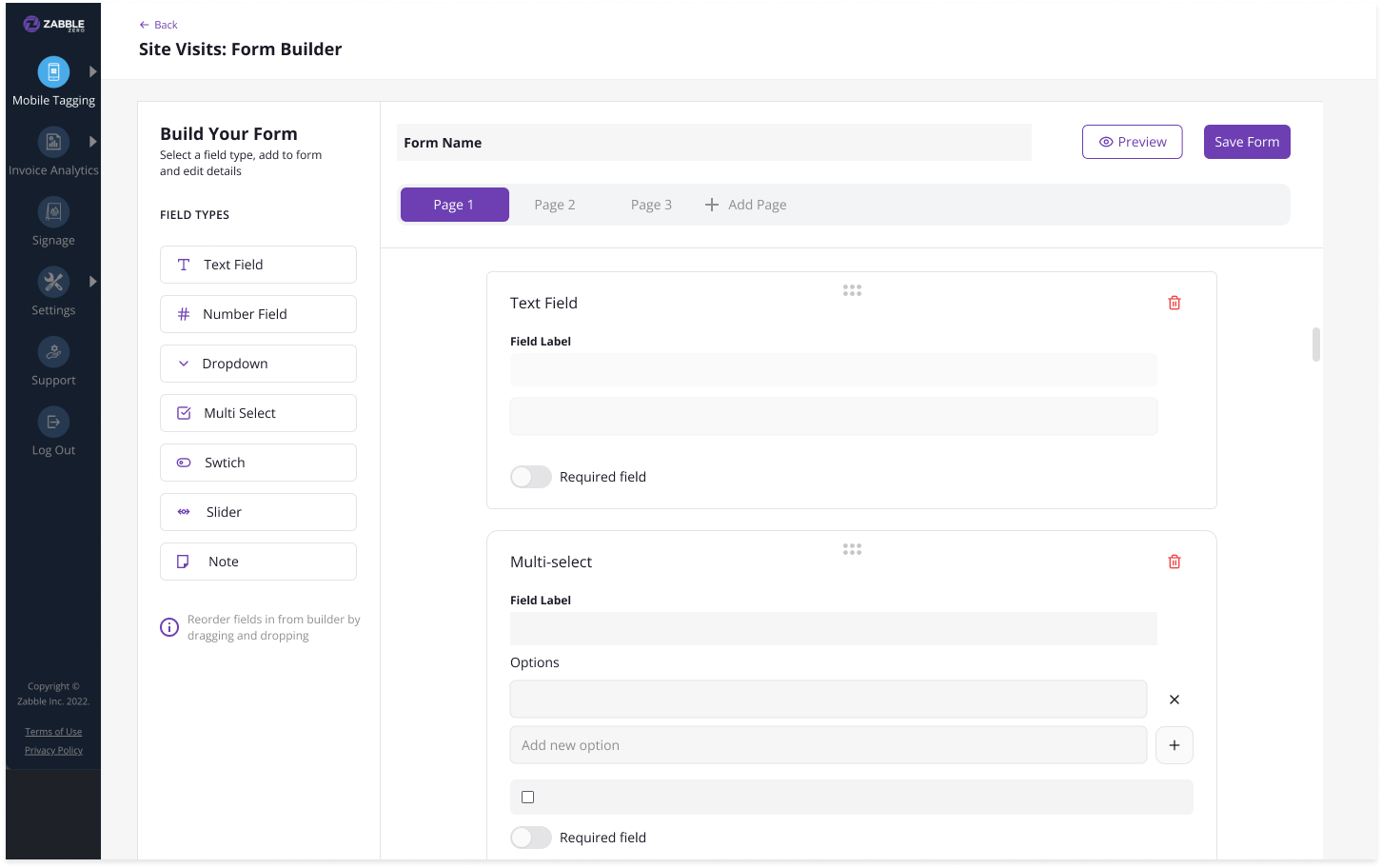Delete the Text Field card using trash icon

pyautogui.click(x=1174, y=303)
